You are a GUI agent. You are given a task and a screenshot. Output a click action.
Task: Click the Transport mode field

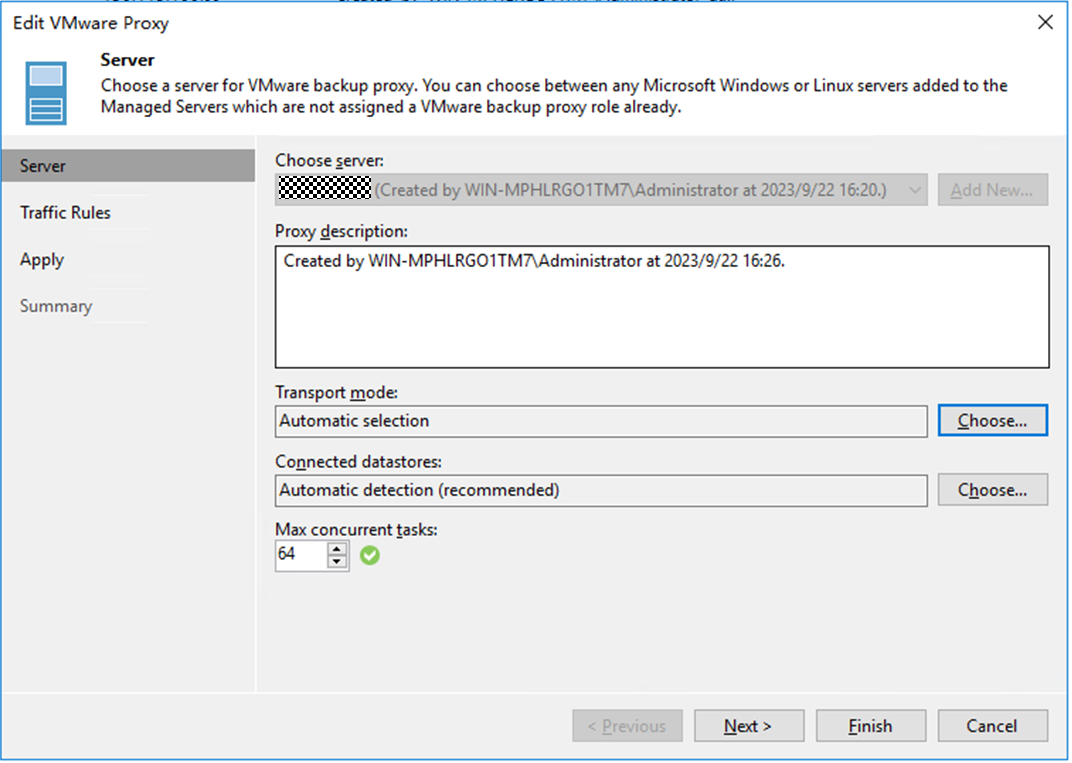pos(600,421)
